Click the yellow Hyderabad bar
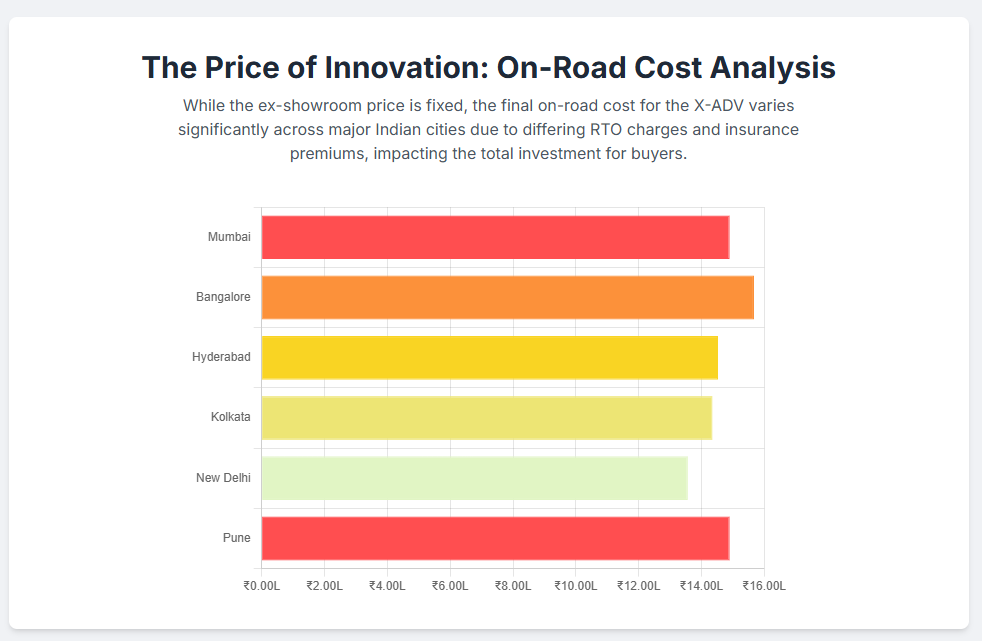The width and height of the screenshot is (982, 641). click(x=489, y=358)
